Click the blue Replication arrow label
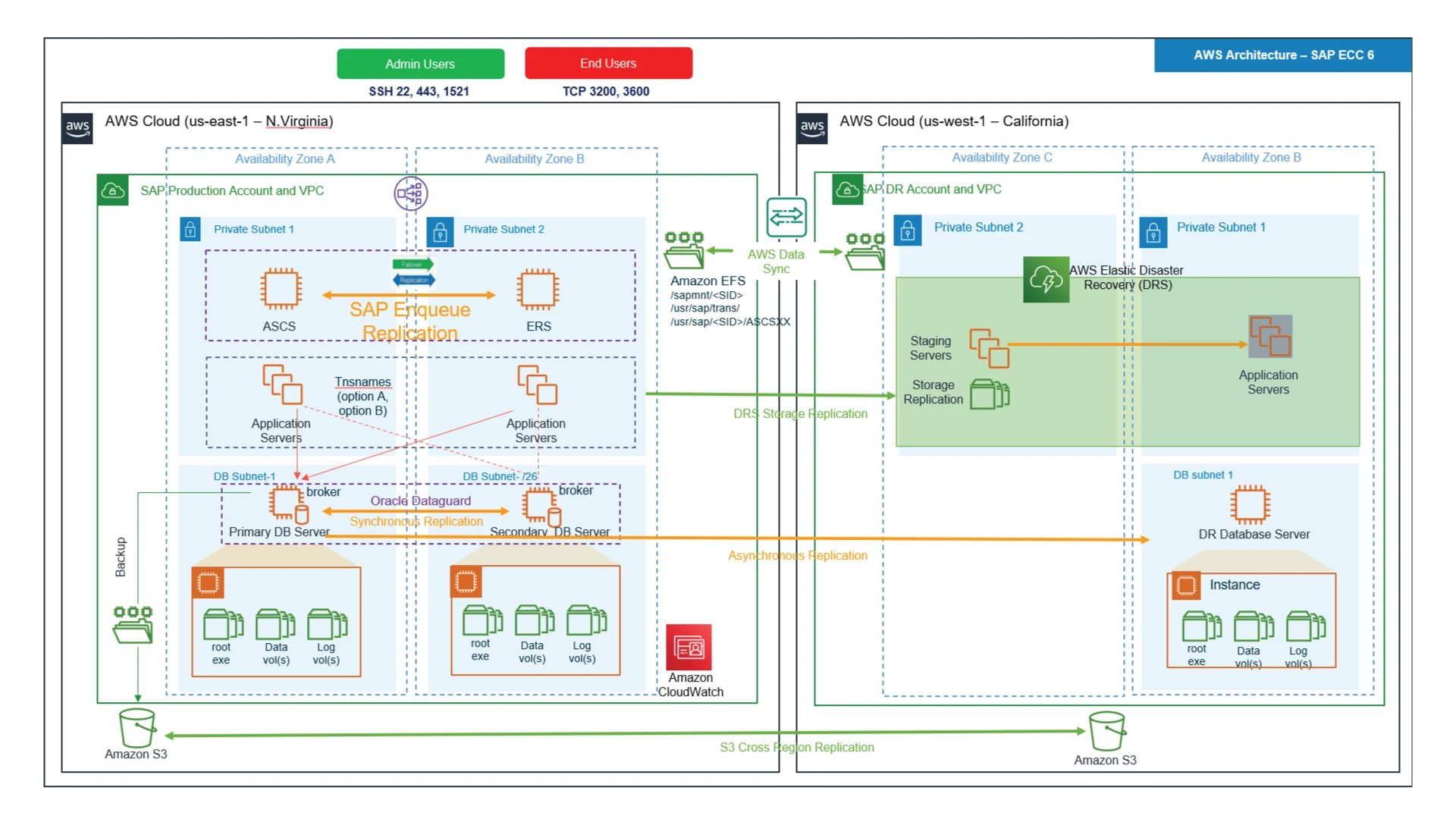 coord(413,280)
